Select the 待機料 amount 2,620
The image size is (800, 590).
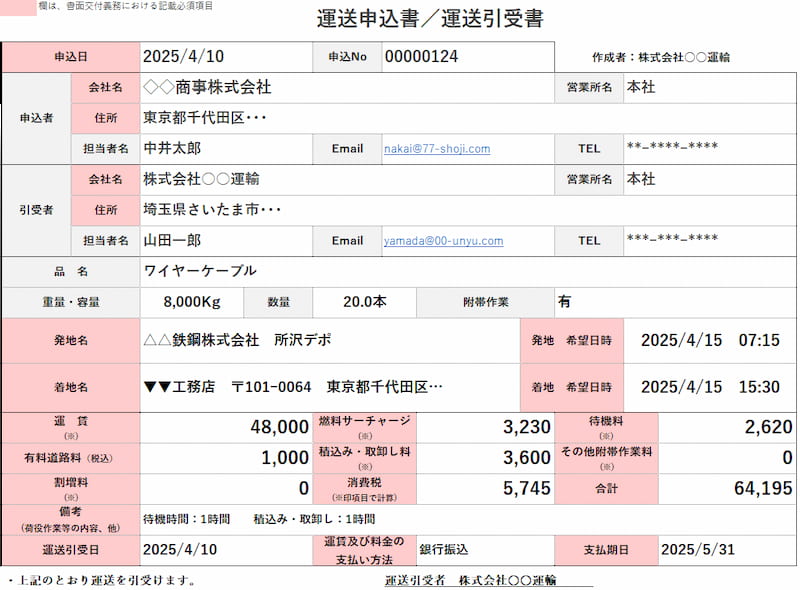(768, 427)
